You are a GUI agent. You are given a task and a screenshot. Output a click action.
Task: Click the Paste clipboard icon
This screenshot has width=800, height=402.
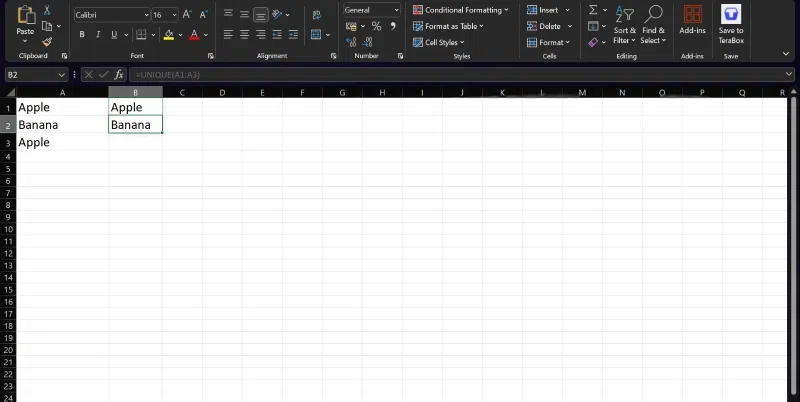pos(26,15)
